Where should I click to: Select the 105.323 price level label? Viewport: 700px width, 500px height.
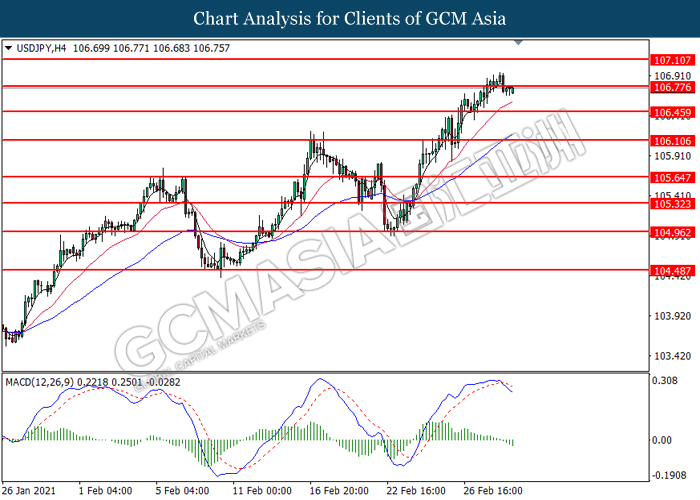[x=672, y=204]
